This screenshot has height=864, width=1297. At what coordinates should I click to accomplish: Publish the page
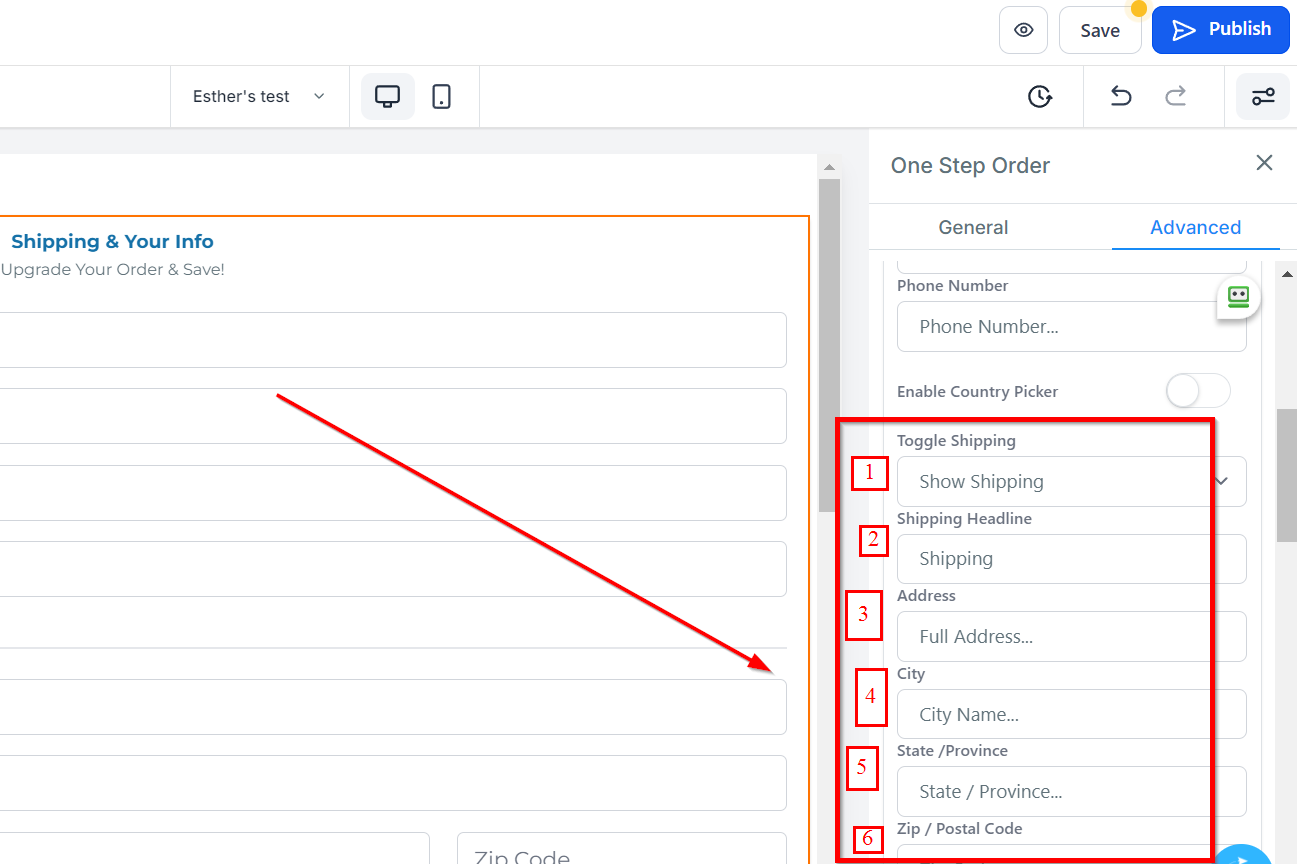pos(1221,30)
